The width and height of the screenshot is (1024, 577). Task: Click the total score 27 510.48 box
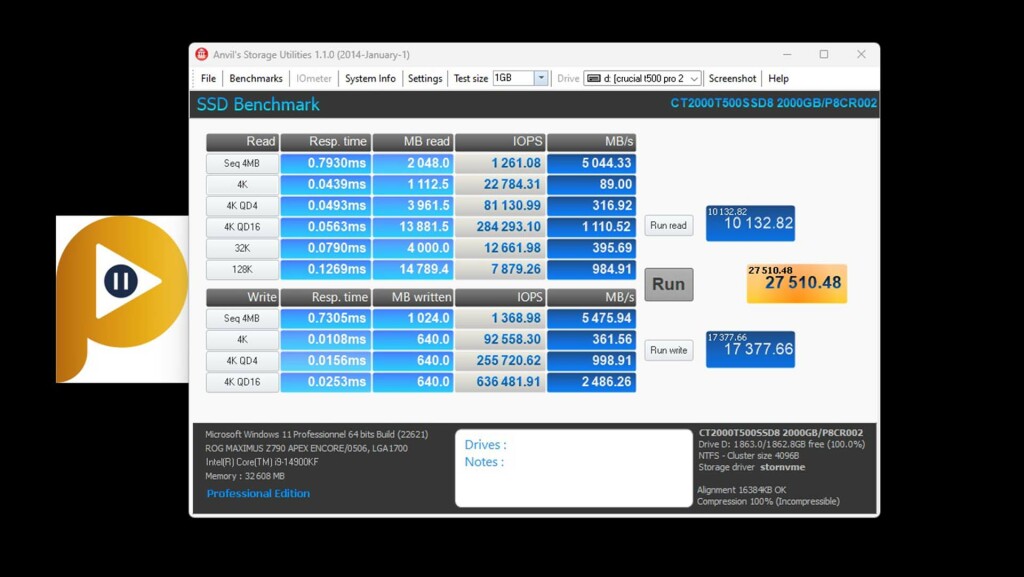coord(796,283)
